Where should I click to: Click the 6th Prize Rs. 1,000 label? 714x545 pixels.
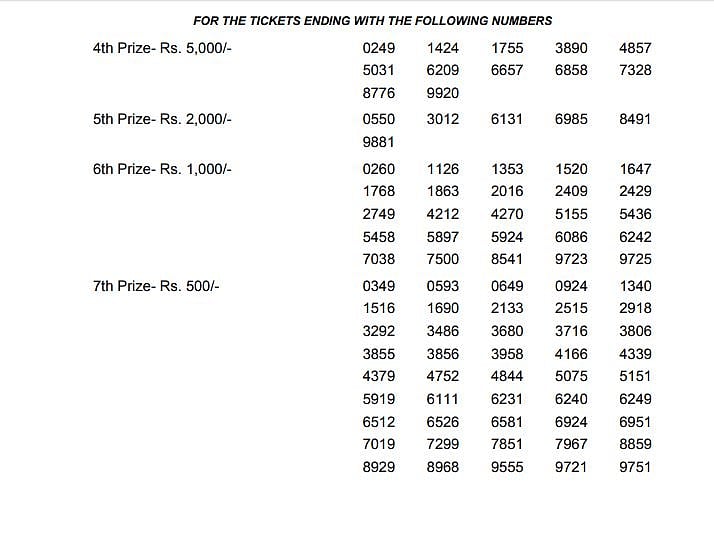(x=162, y=169)
